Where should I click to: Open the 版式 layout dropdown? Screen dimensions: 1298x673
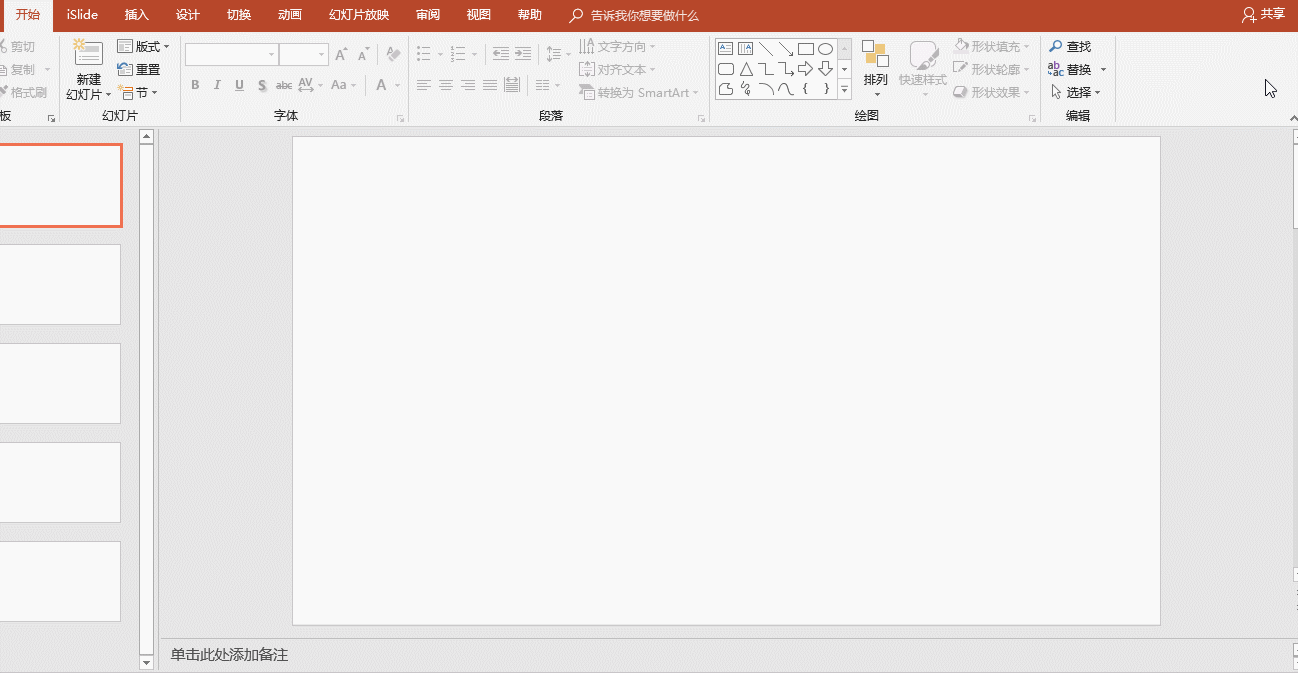(144, 47)
